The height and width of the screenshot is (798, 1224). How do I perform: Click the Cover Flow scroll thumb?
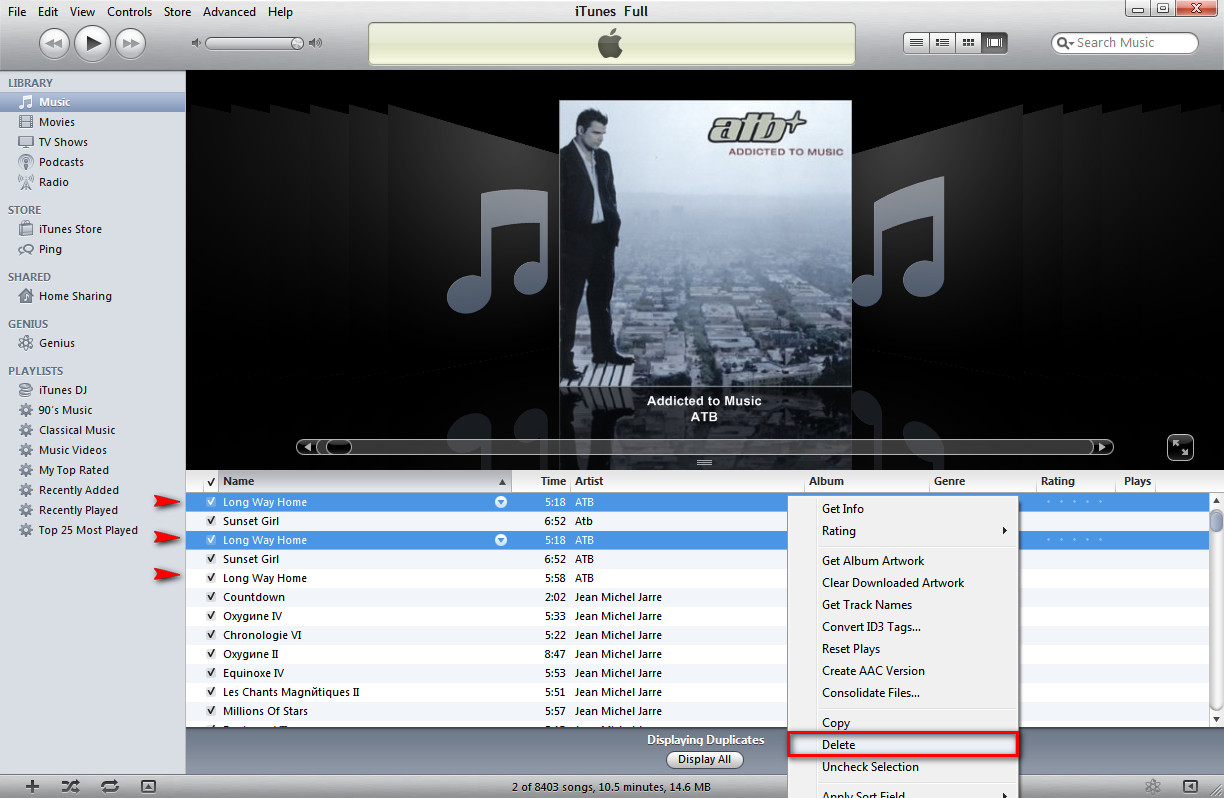(339, 447)
